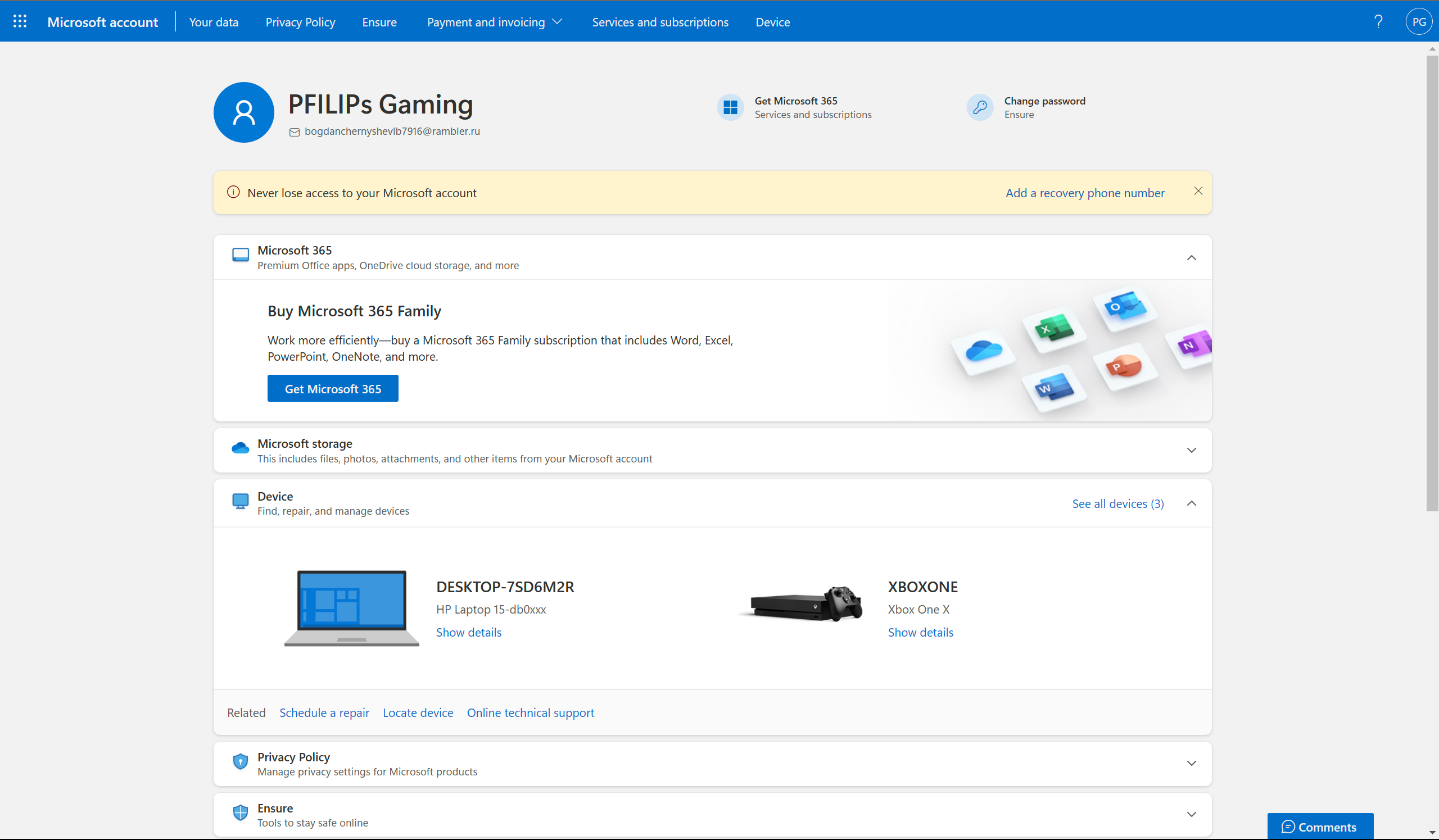The image size is (1439, 840).
Task: Open Services and subscriptions in the navigation
Action: coord(660,22)
